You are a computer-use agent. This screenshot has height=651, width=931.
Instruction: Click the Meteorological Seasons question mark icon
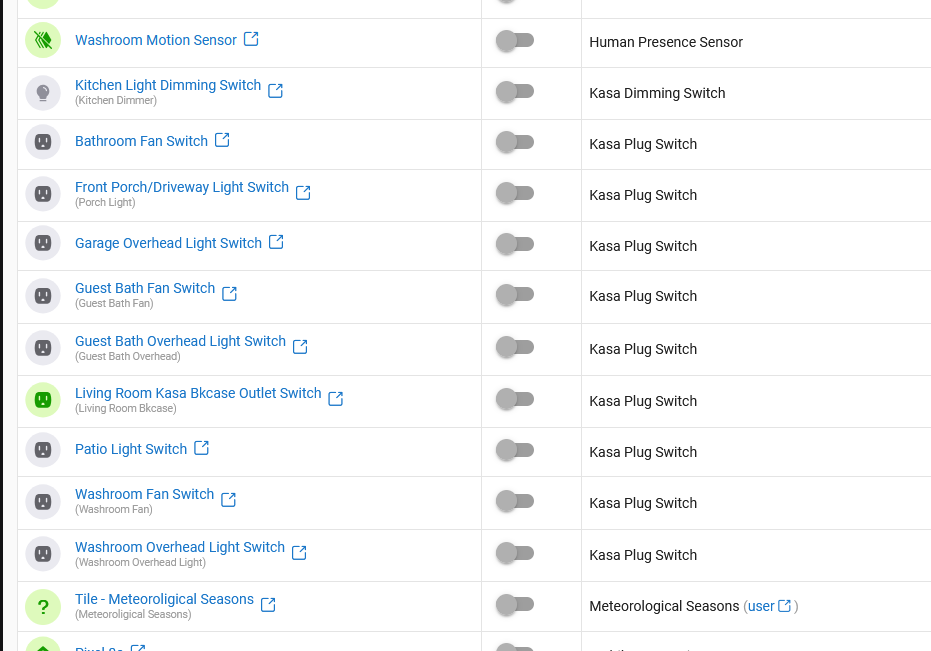point(42,606)
